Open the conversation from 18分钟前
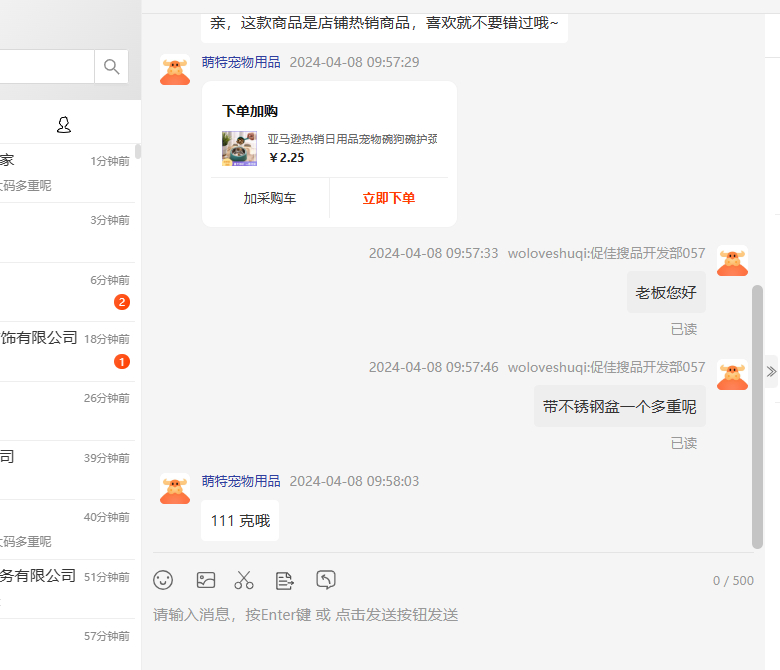This screenshot has height=670, width=780. pyautogui.click(x=65, y=350)
